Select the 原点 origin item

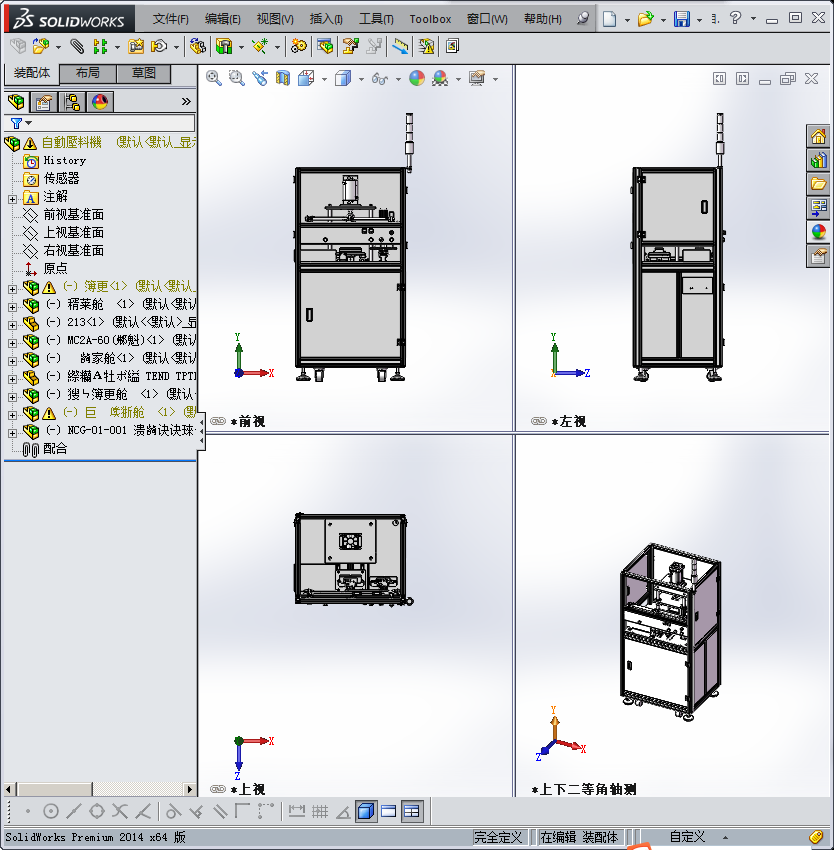point(55,268)
